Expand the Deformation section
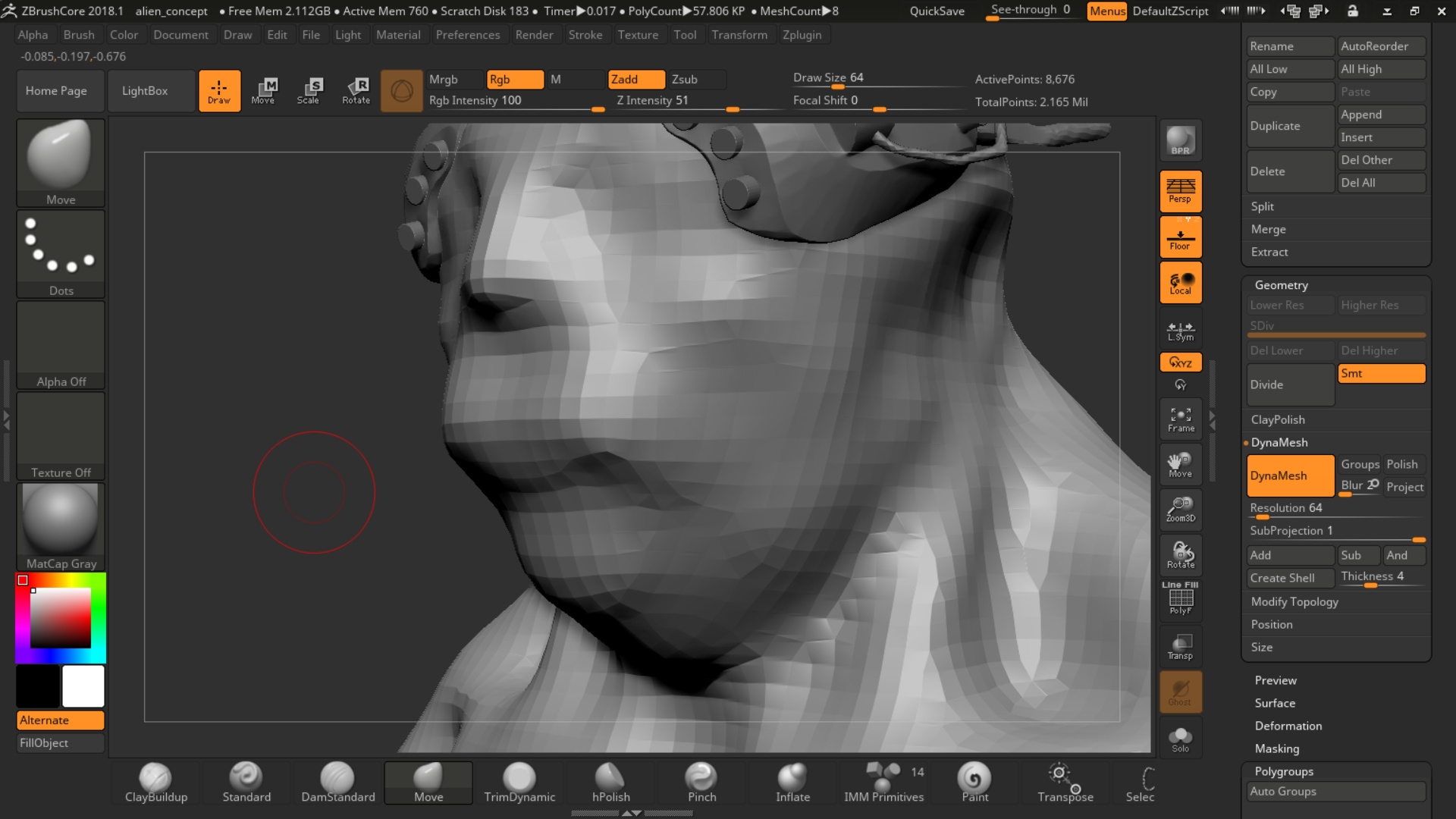The width and height of the screenshot is (1456, 819). 1288,726
